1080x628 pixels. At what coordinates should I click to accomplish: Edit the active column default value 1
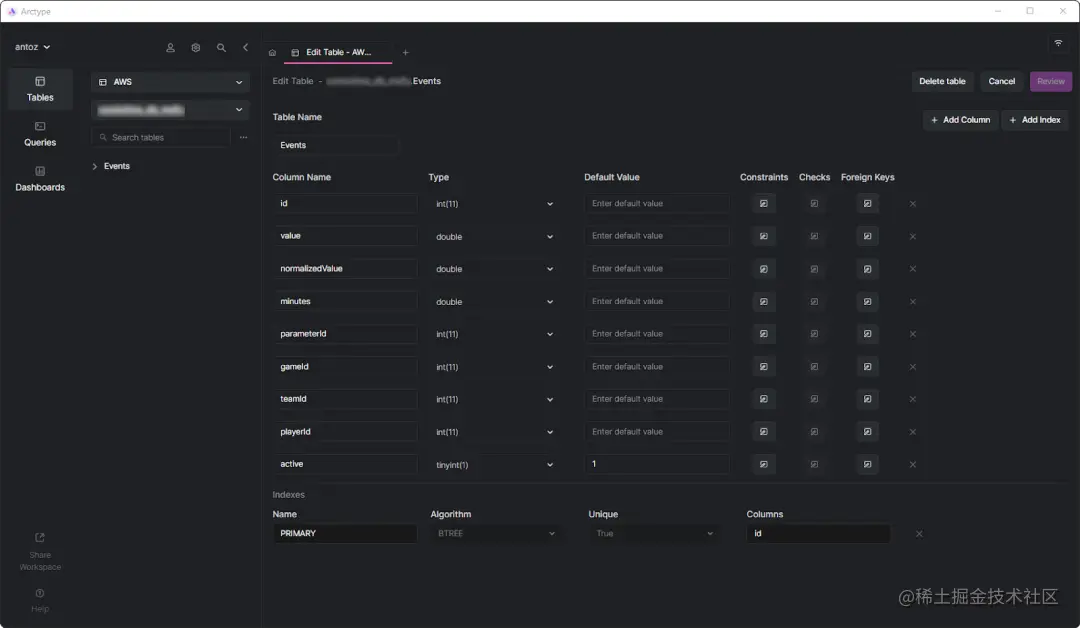click(656, 464)
